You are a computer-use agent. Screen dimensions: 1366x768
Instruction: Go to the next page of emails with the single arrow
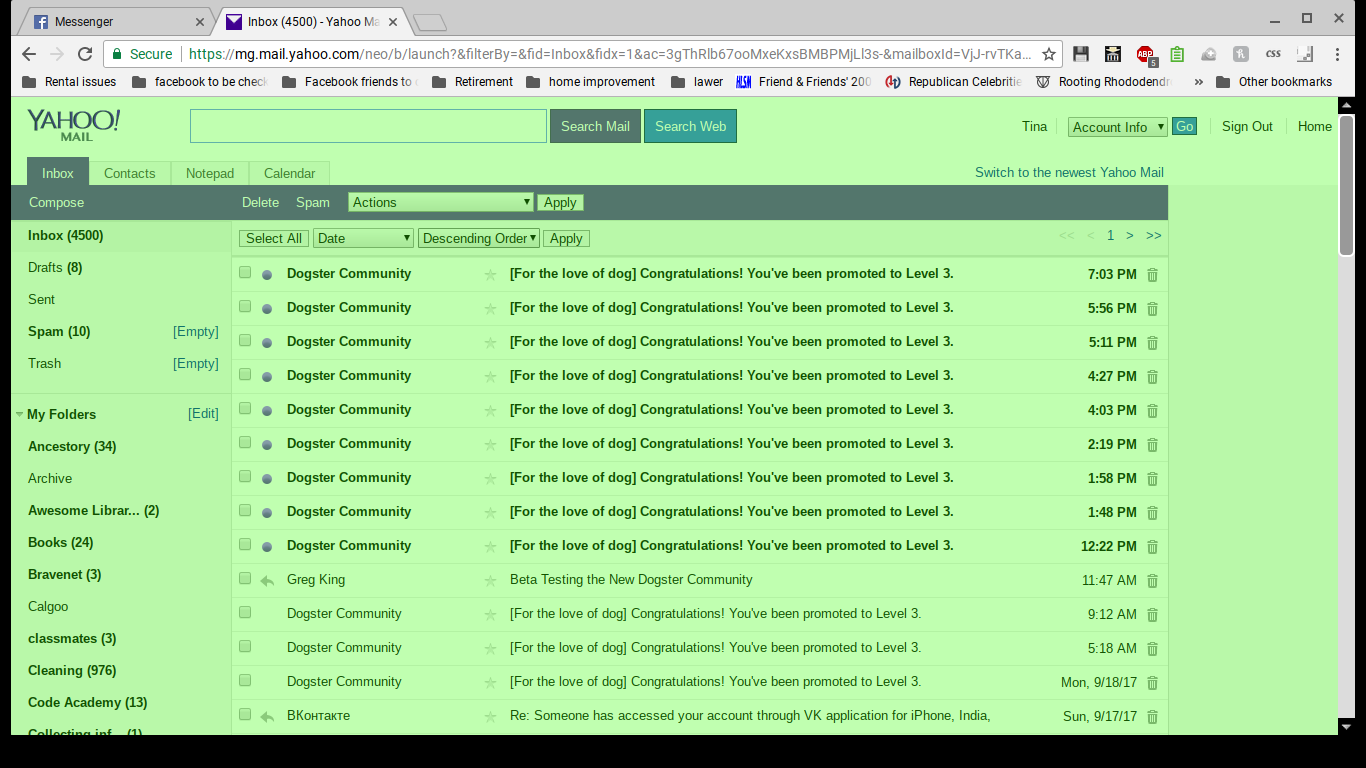pos(1130,236)
